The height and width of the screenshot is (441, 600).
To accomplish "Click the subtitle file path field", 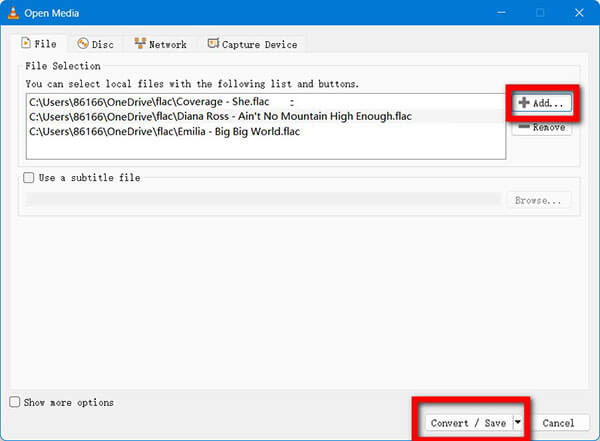I will [263, 200].
